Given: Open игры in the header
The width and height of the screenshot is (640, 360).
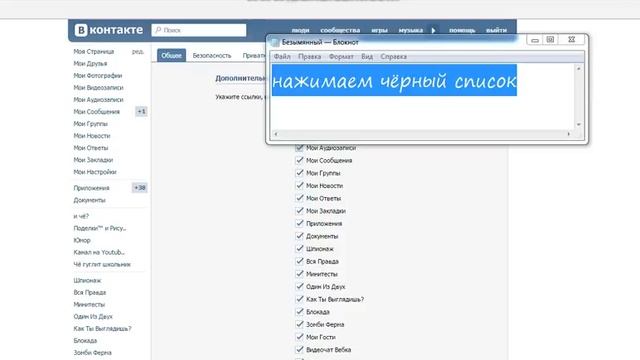Looking at the screenshot, I should [x=379, y=30].
